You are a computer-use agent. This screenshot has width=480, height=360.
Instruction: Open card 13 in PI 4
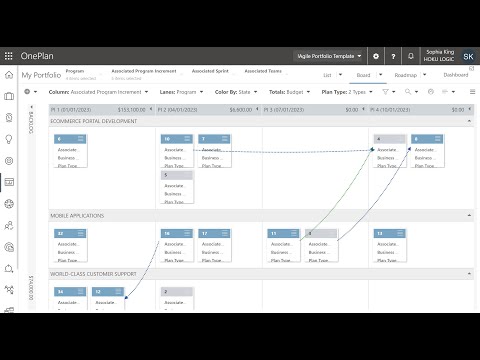(x=389, y=245)
